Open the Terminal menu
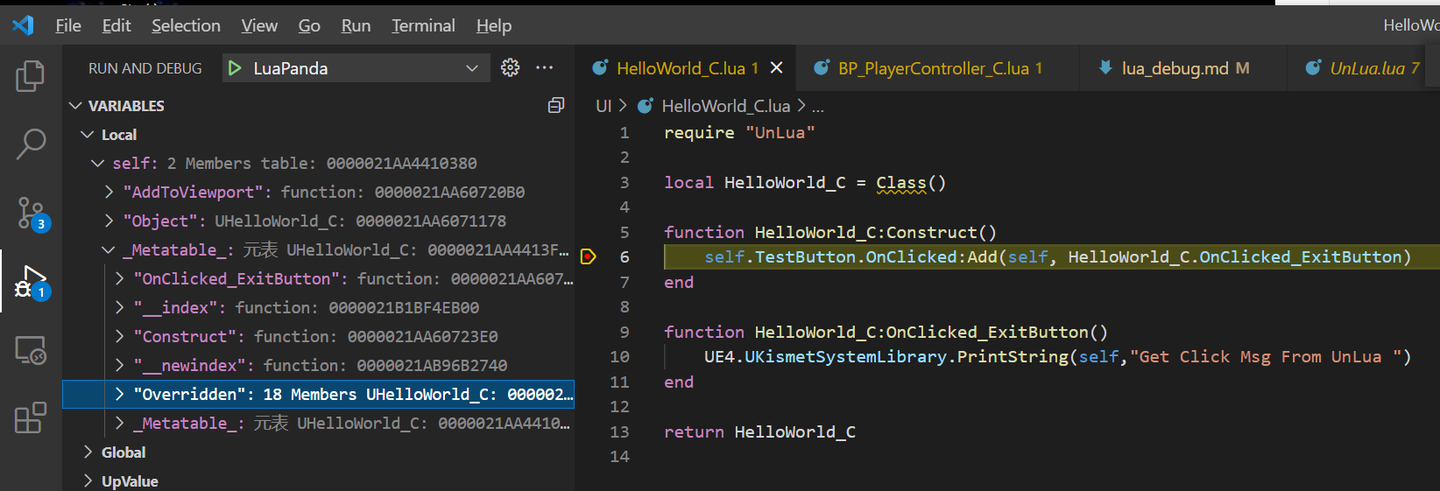Image resolution: width=1440 pixels, height=491 pixels. (x=421, y=26)
